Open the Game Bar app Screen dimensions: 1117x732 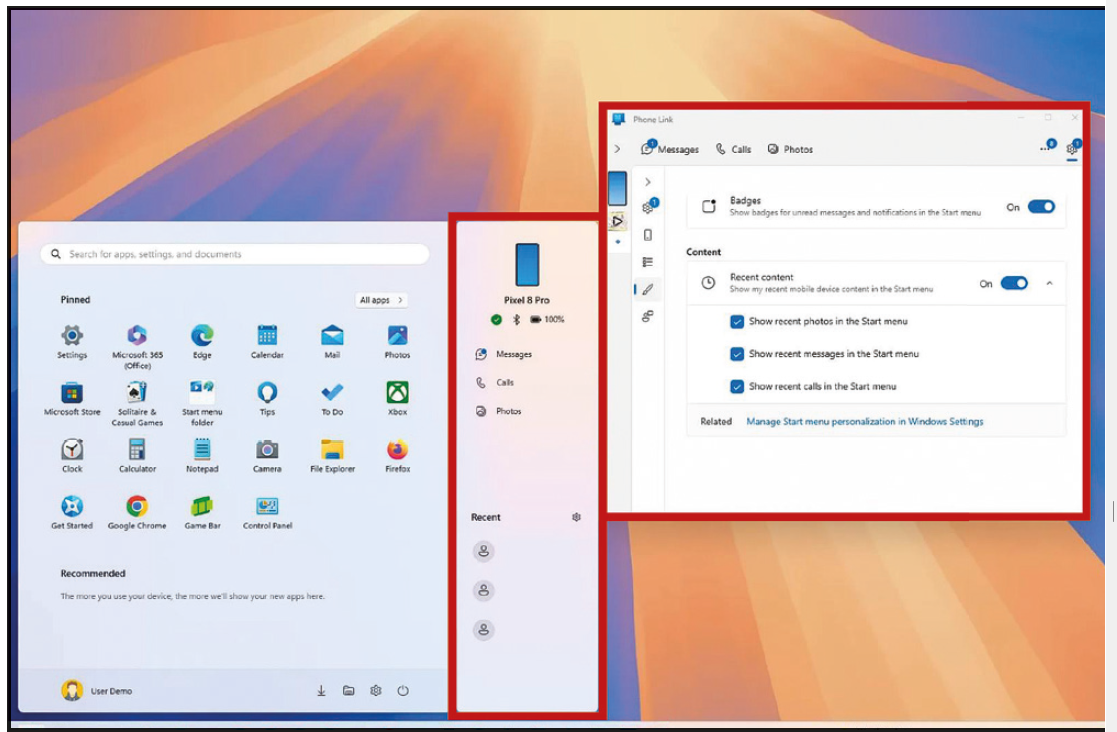click(x=202, y=512)
